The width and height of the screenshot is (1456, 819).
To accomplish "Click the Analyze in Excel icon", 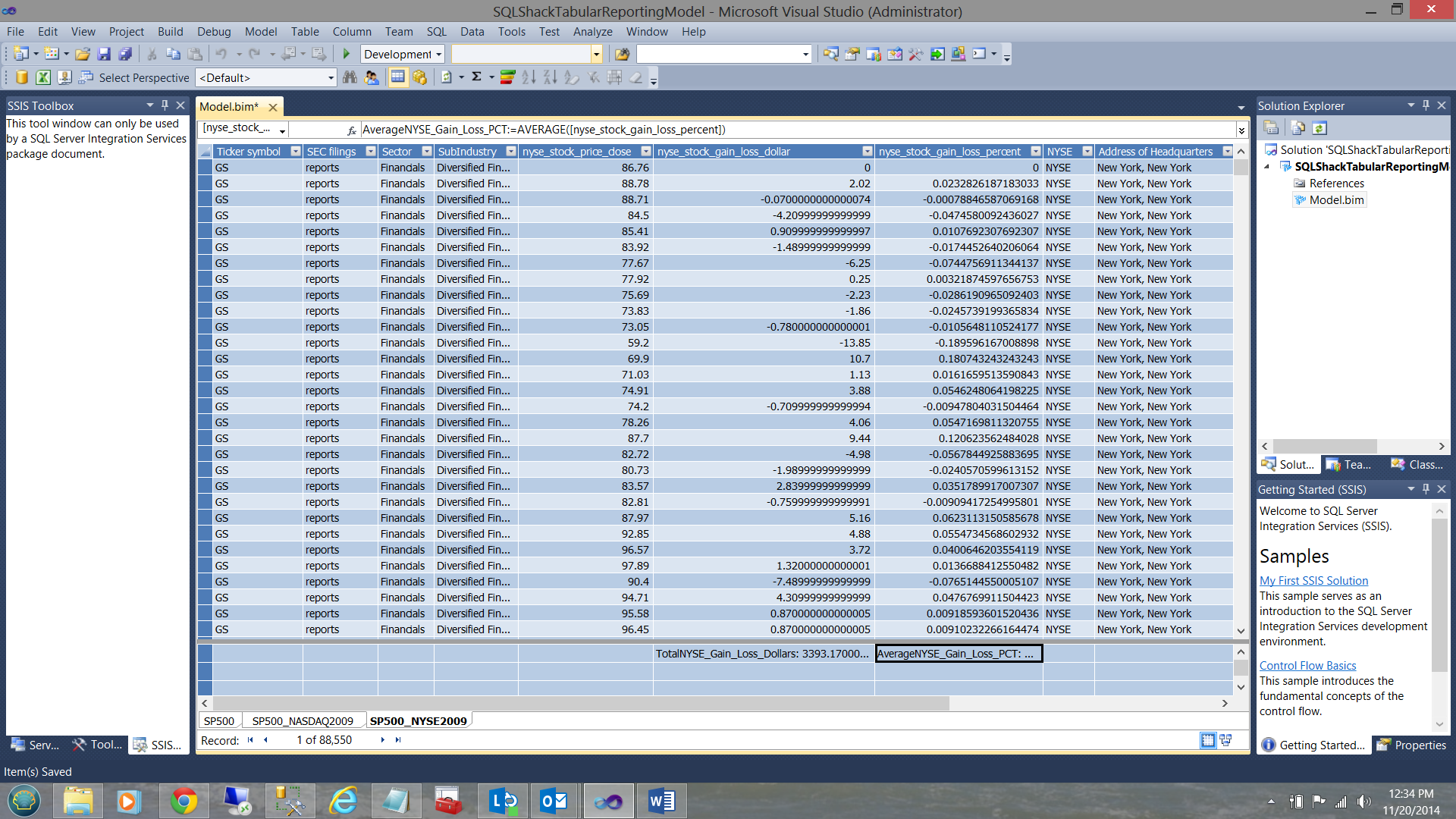I will 43,77.
